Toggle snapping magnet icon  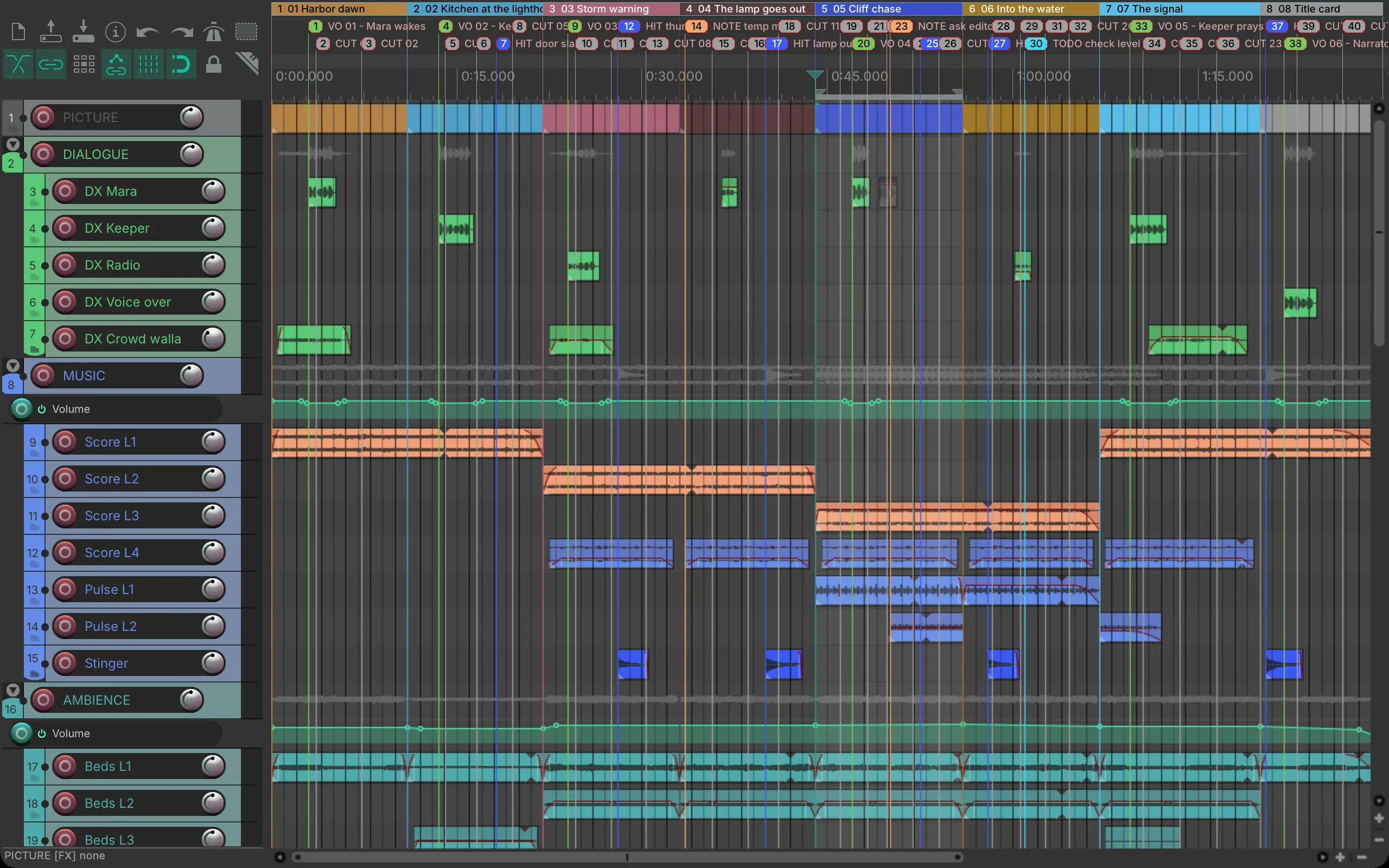pos(181,65)
